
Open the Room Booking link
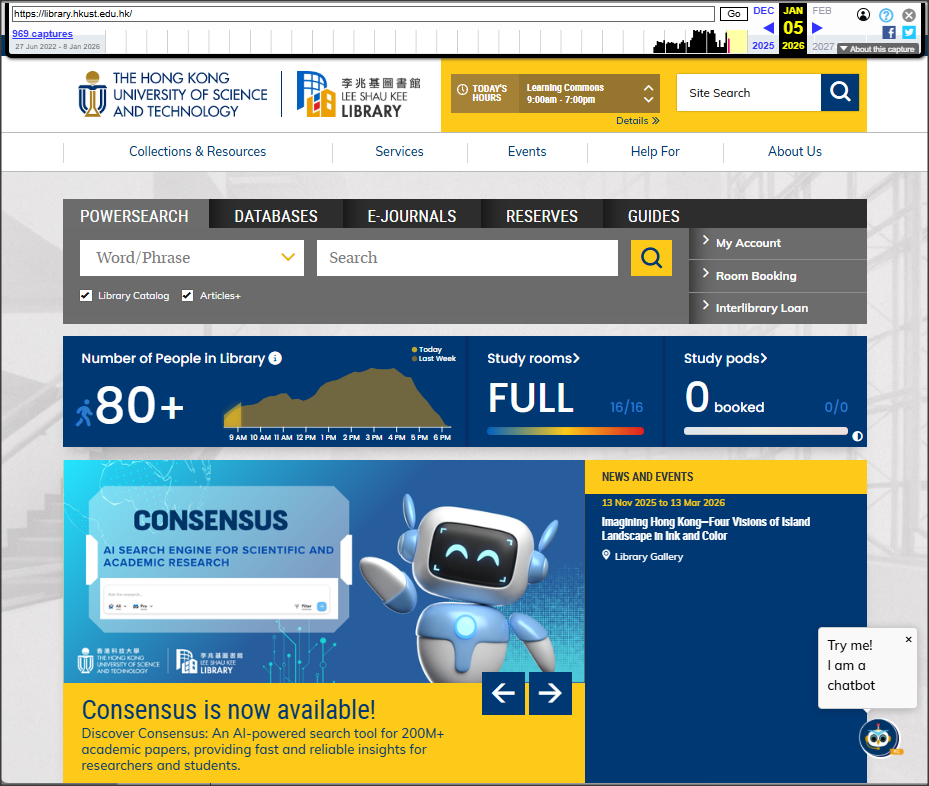pos(756,276)
